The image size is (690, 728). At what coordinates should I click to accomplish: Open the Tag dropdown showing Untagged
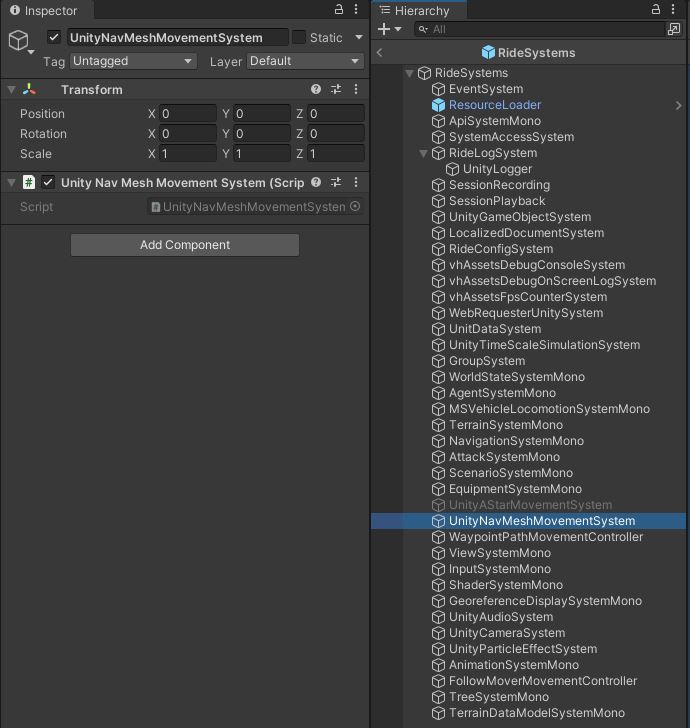pos(134,61)
